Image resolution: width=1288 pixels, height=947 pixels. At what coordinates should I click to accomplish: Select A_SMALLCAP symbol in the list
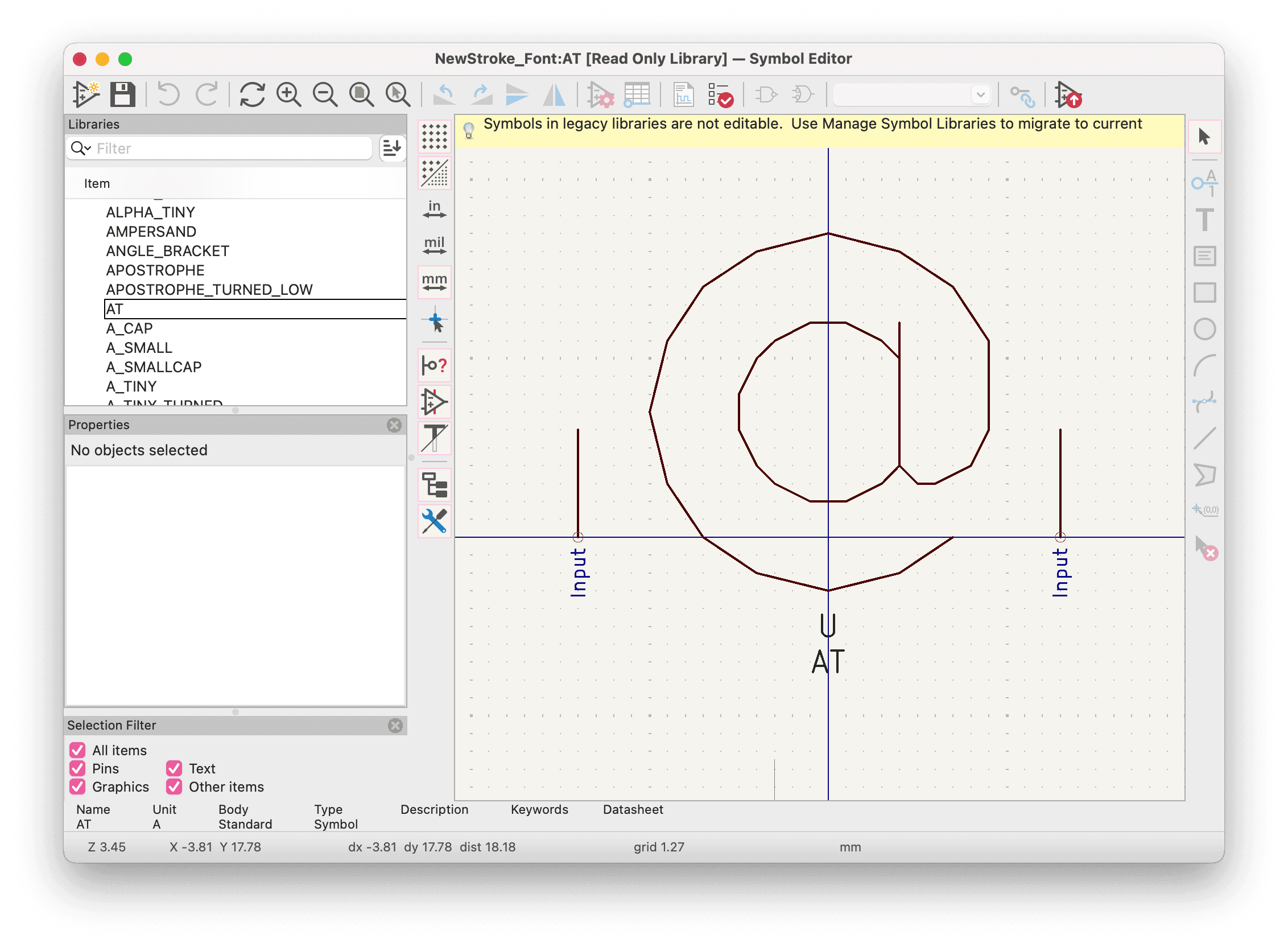(x=154, y=367)
